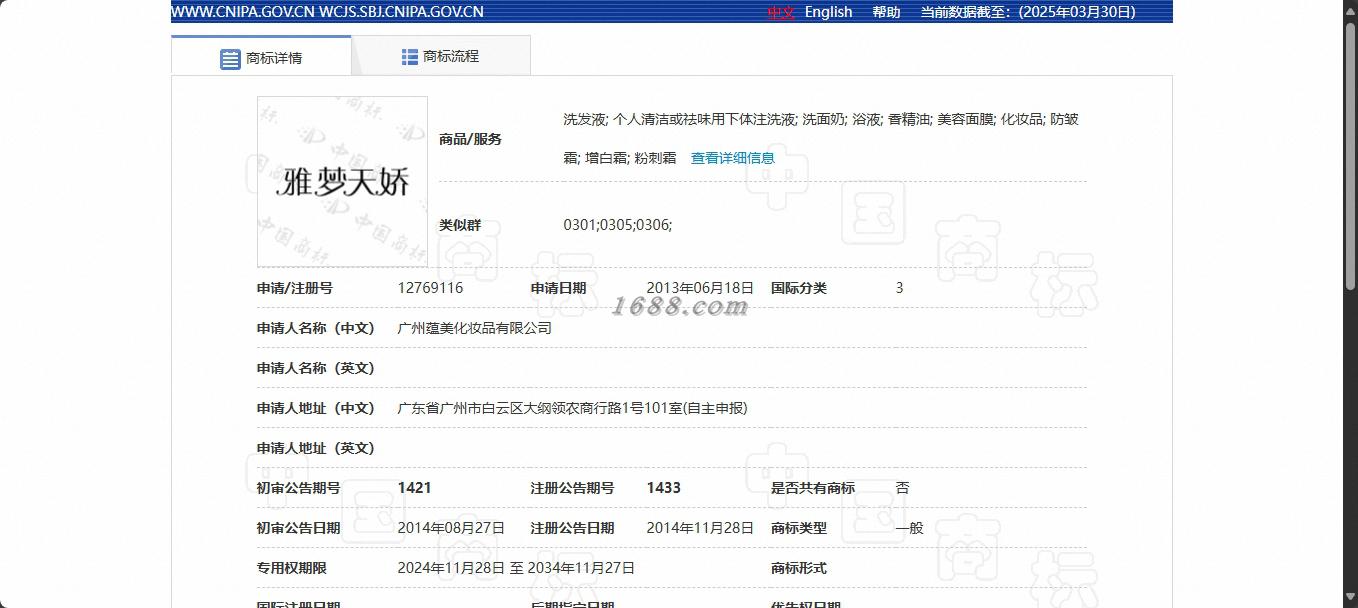Image resolution: width=1358 pixels, height=608 pixels.
Task: Click the 商标详情 document icon
Action: coord(230,58)
